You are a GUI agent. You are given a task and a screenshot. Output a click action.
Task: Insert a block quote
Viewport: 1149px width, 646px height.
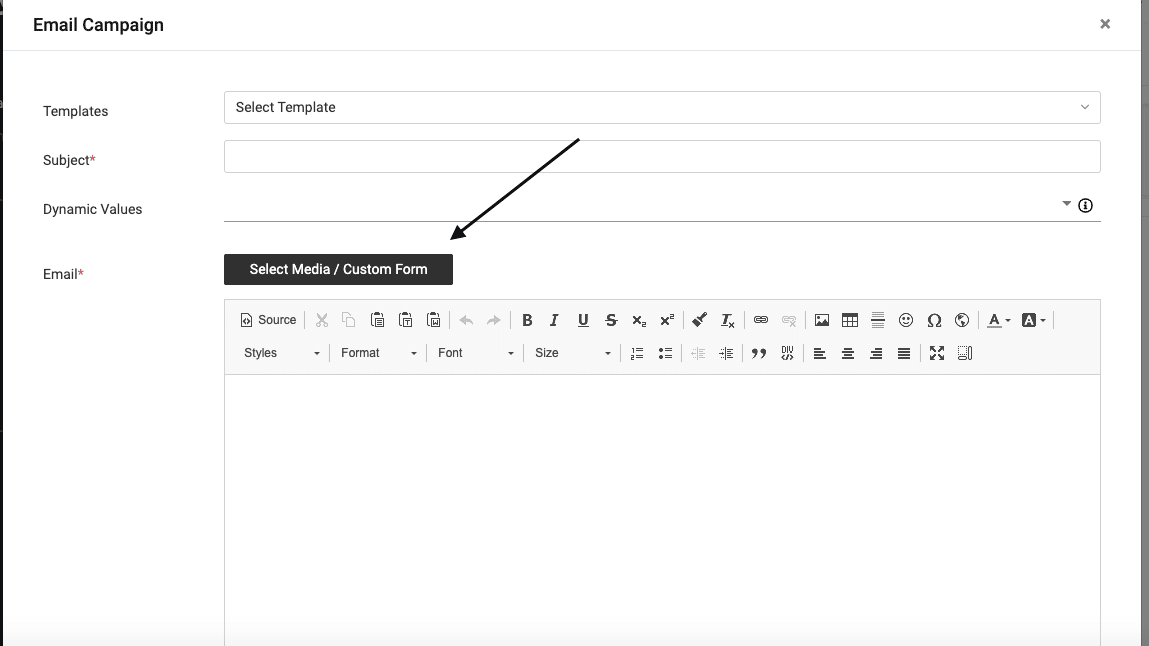pyautogui.click(x=759, y=353)
